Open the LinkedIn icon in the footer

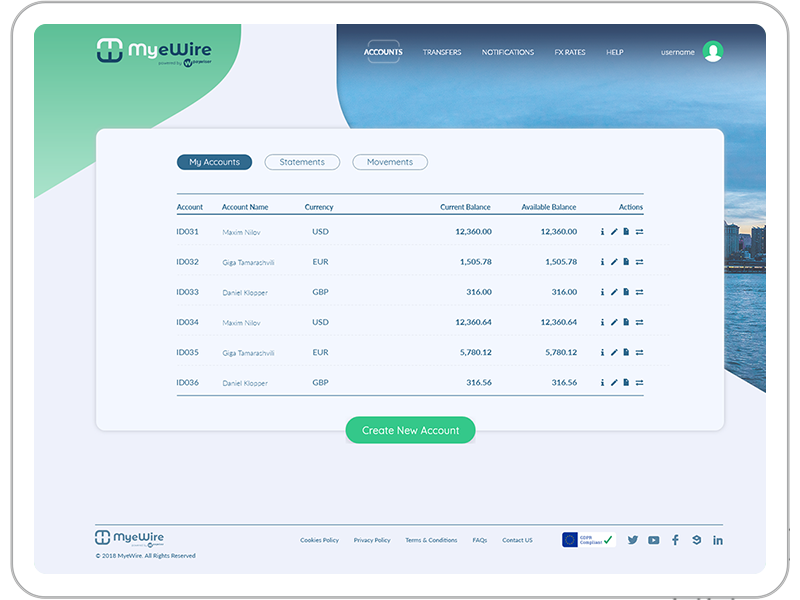718,540
